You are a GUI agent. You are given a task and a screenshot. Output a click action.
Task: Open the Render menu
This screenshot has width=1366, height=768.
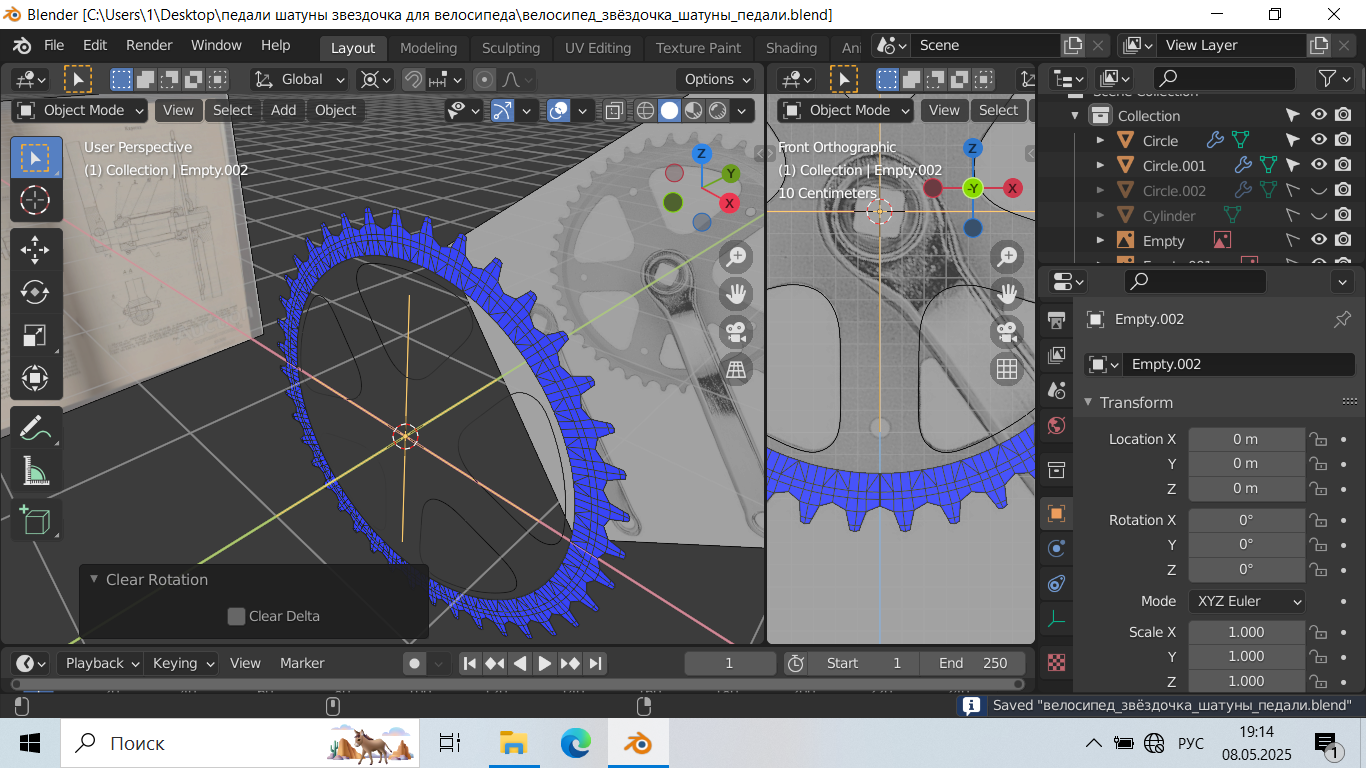[149, 45]
